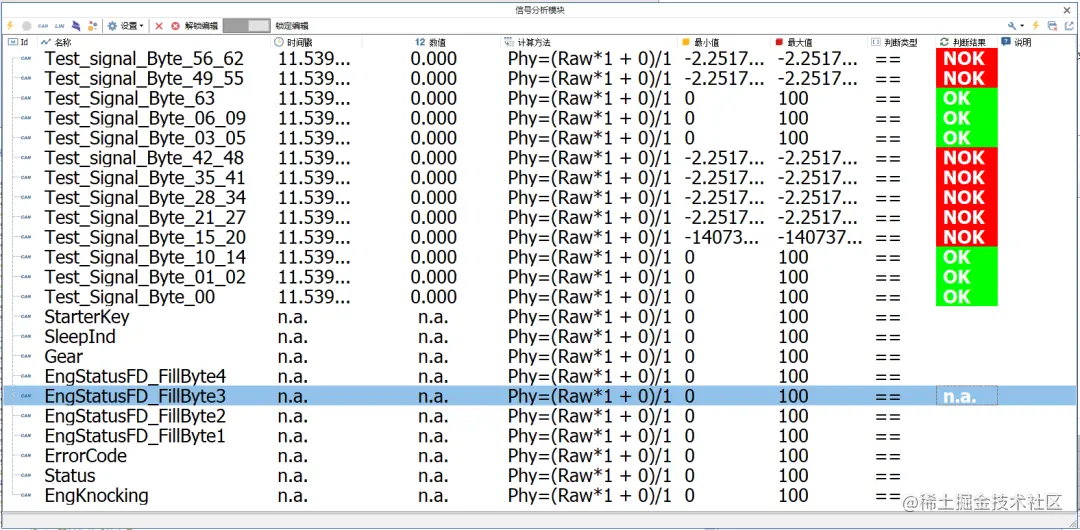This screenshot has height=530, width=1080.
Task: Select row Test_signal_Byte_49_55
Action: tap(539, 79)
